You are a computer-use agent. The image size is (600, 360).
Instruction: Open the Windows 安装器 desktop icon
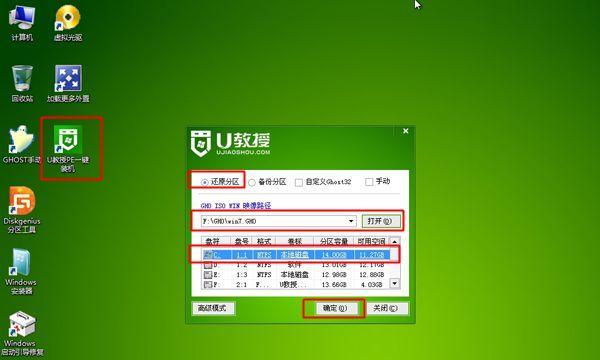coord(21,272)
